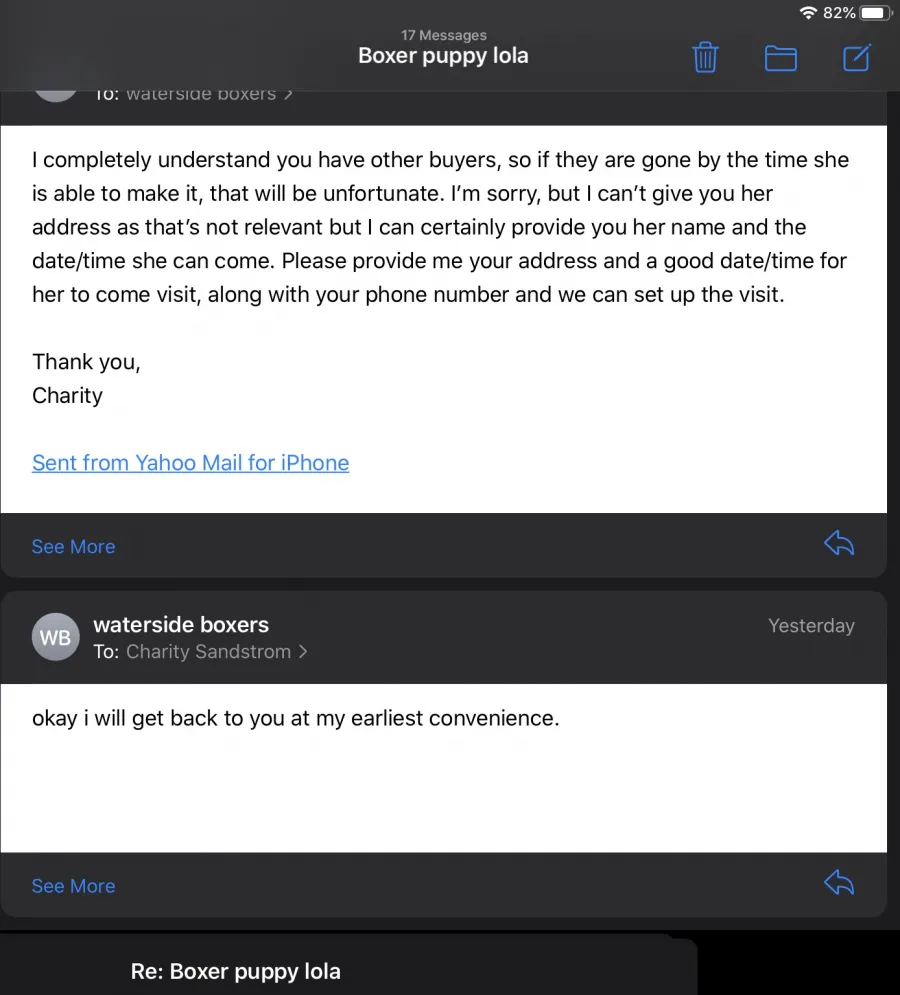Open the move-to-folder icon
This screenshot has height=995, width=900.
coord(781,58)
